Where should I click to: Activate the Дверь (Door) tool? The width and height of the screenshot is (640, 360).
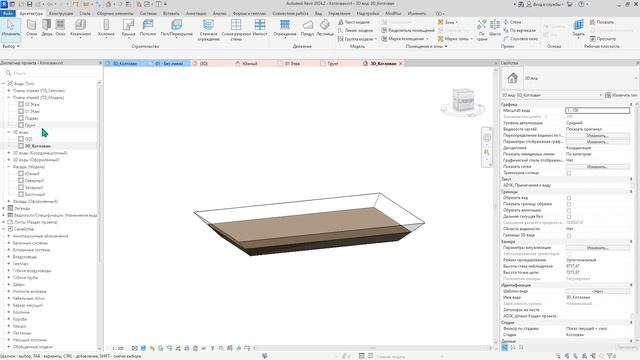pyautogui.click(x=47, y=28)
